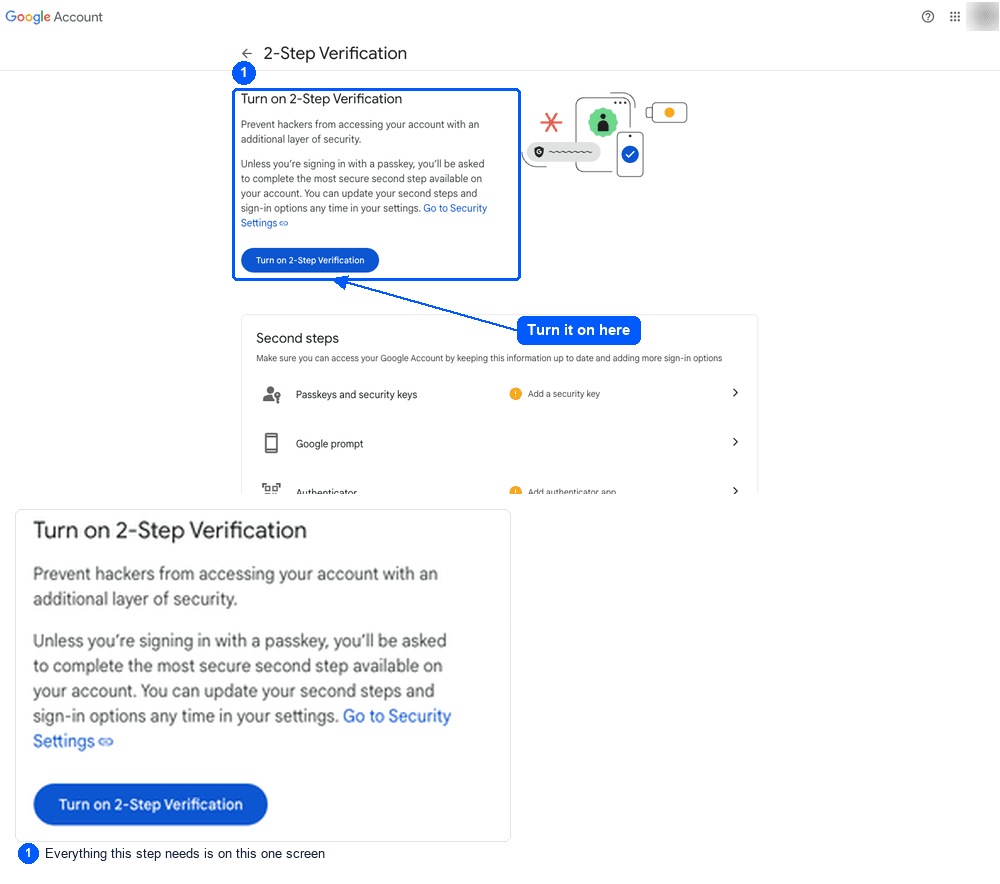Select the Google prompt row label
Image resolution: width=1000 pixels, height=884 pixels.
click(329, 444)
